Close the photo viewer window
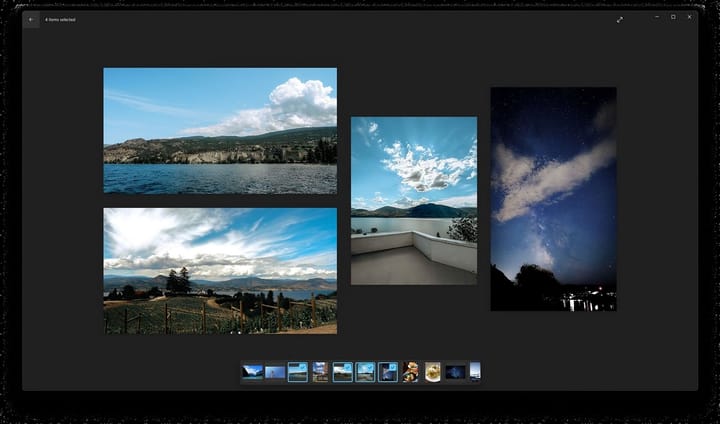720x424 pixels. tap(689, 17)
